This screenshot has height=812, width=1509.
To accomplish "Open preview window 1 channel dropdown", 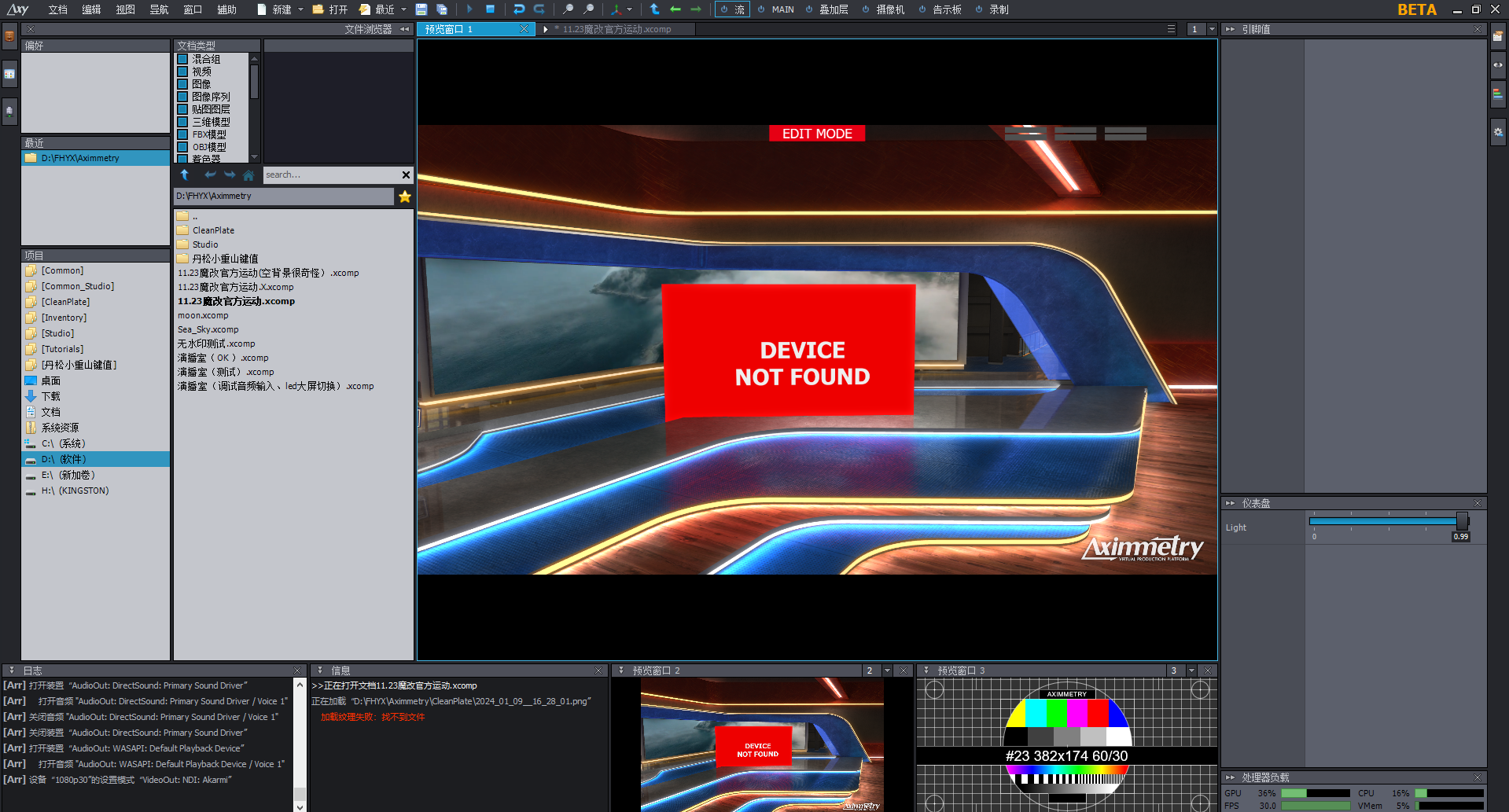I will tap(1212, 29).
